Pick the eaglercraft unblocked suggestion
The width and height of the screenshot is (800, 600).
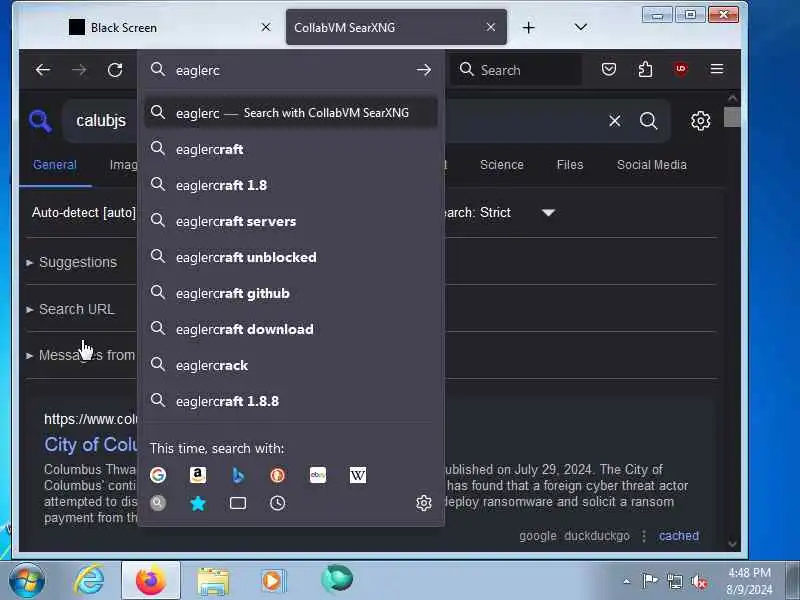(x=291, y=257)
